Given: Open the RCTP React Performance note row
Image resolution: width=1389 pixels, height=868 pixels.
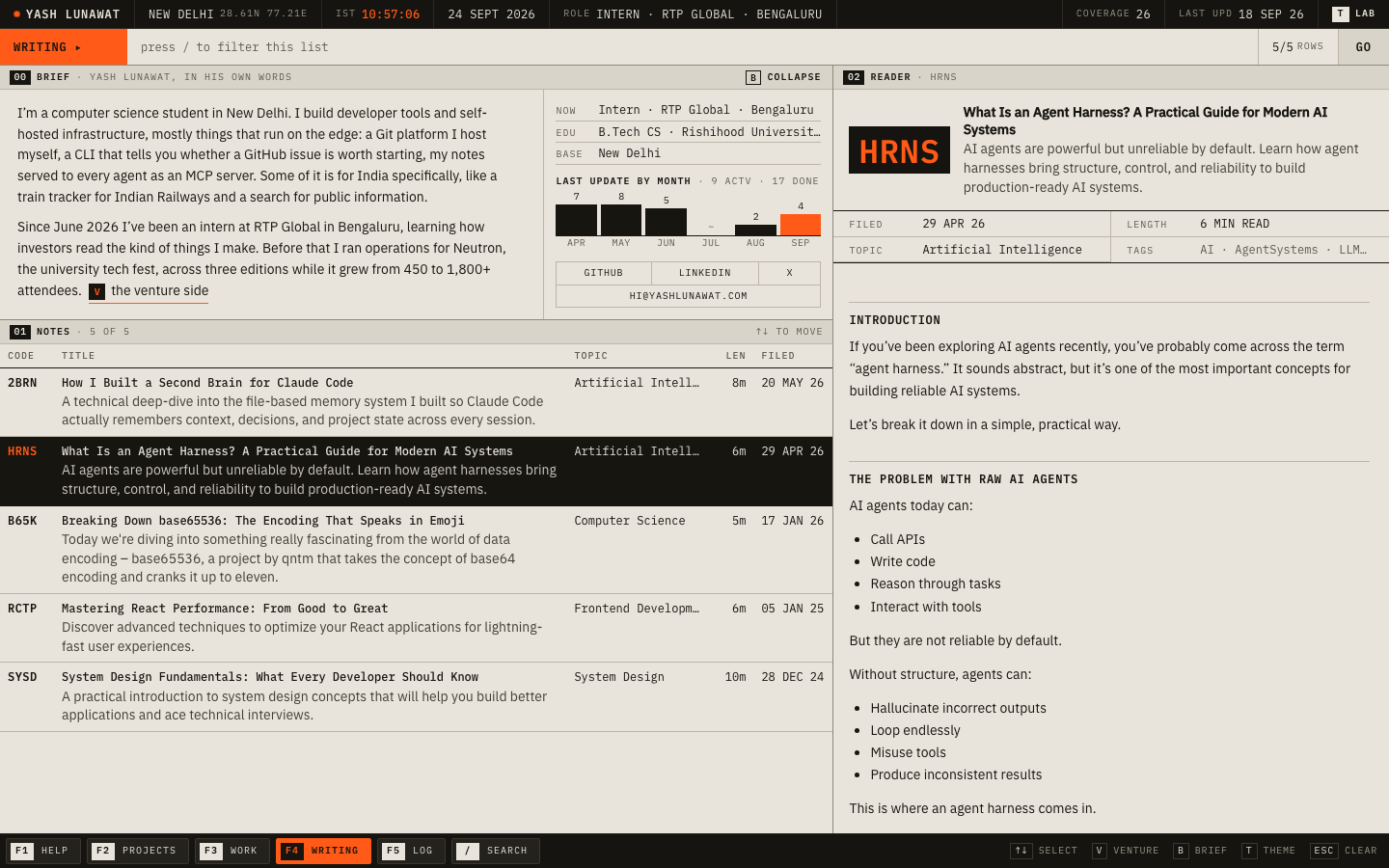Looking at the screenshot, I should (x=416, y=628).
